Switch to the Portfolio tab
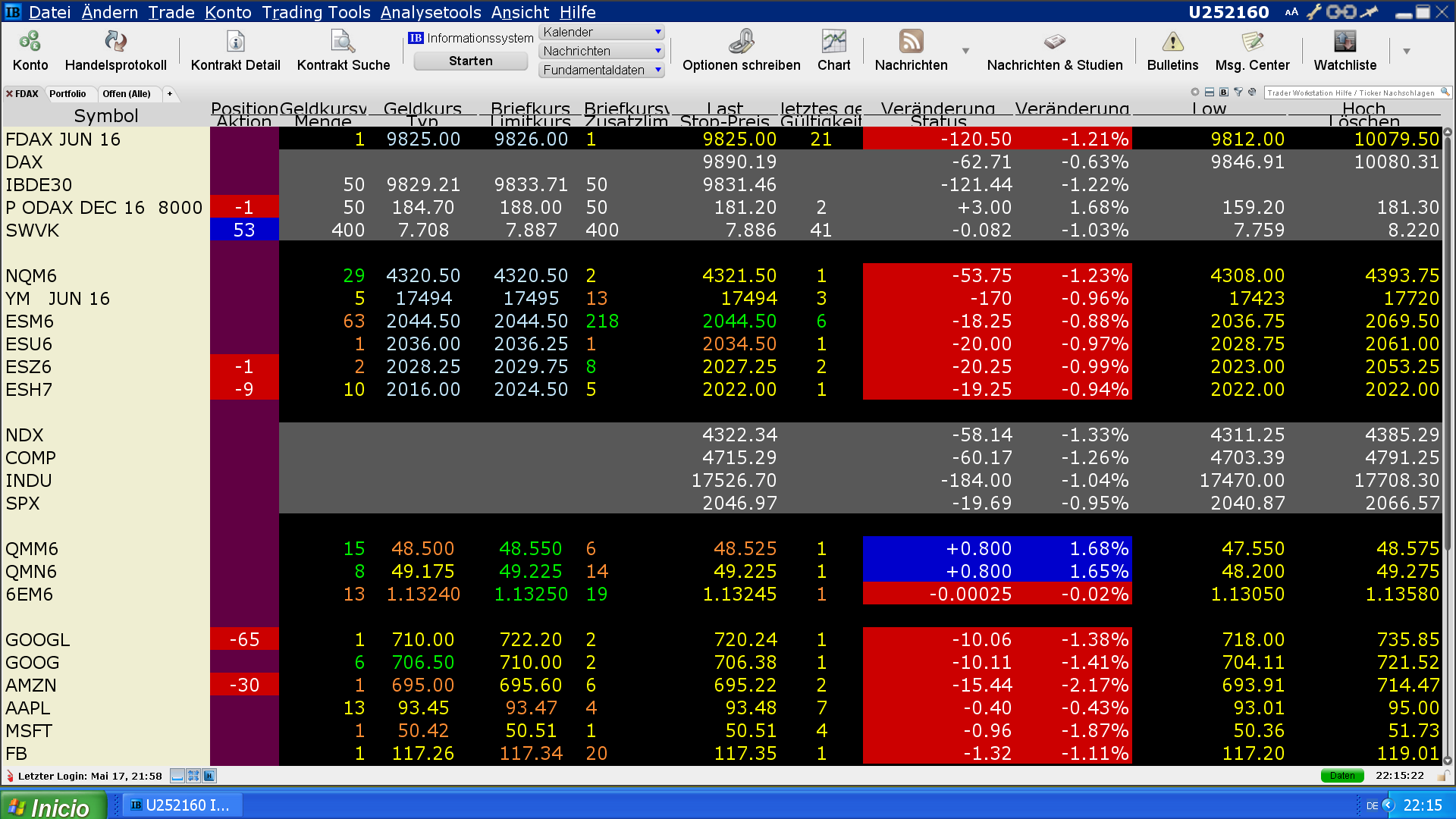 (67, 93)
